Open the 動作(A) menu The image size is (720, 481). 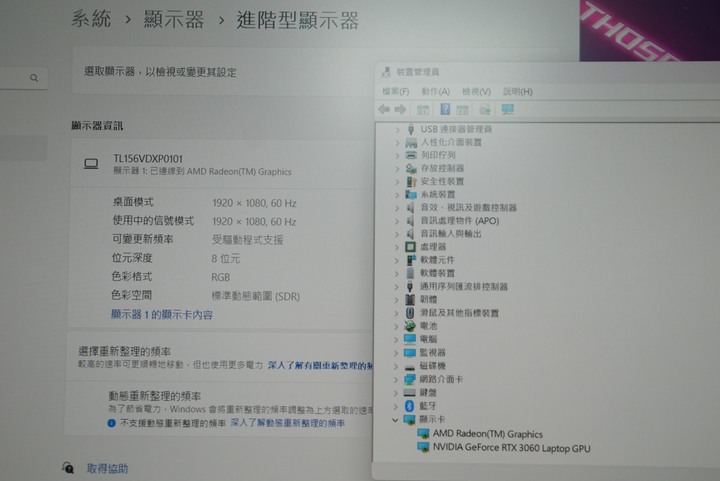pos(435,92)
